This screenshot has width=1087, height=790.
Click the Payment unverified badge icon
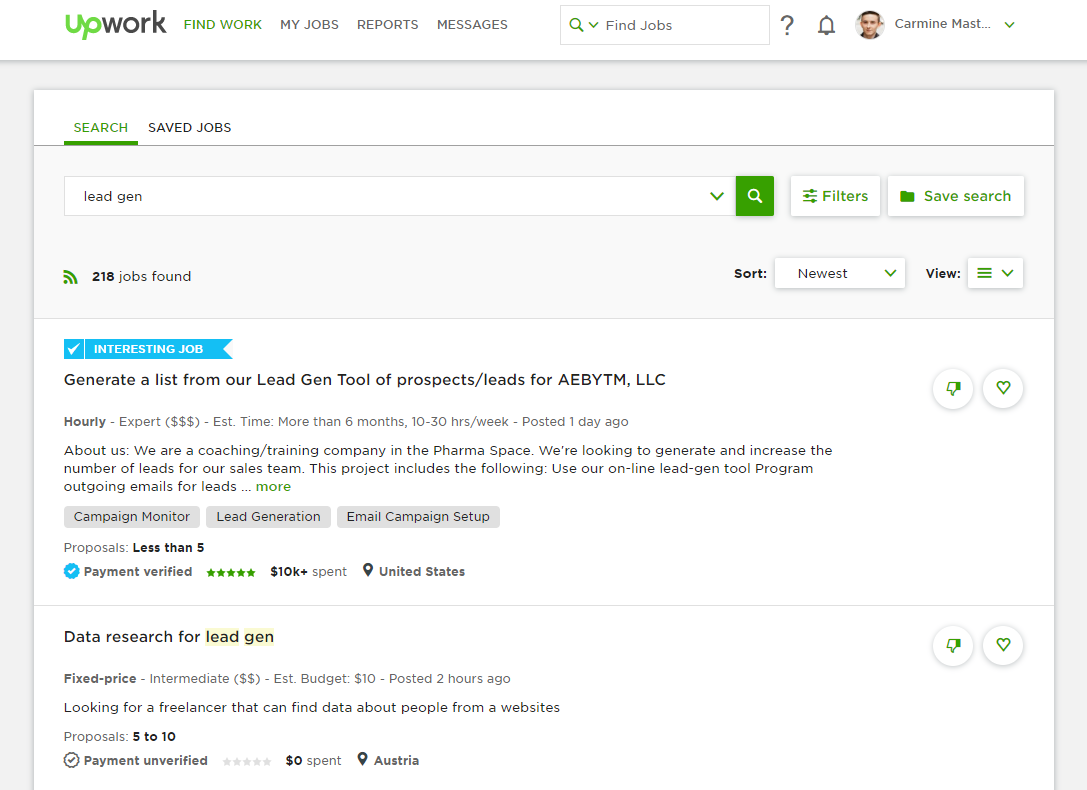[x=71, y=760]
